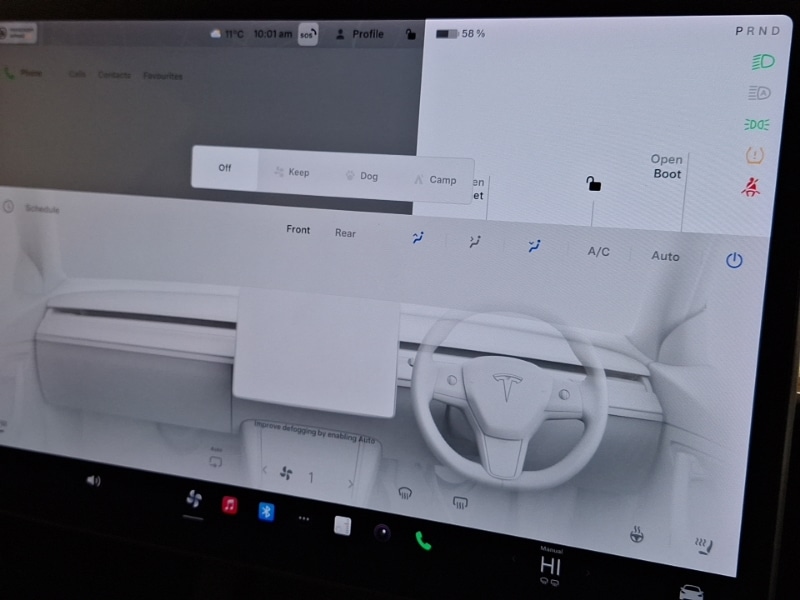
Task: Tap the green phone icon
Action: coord(421,539)
